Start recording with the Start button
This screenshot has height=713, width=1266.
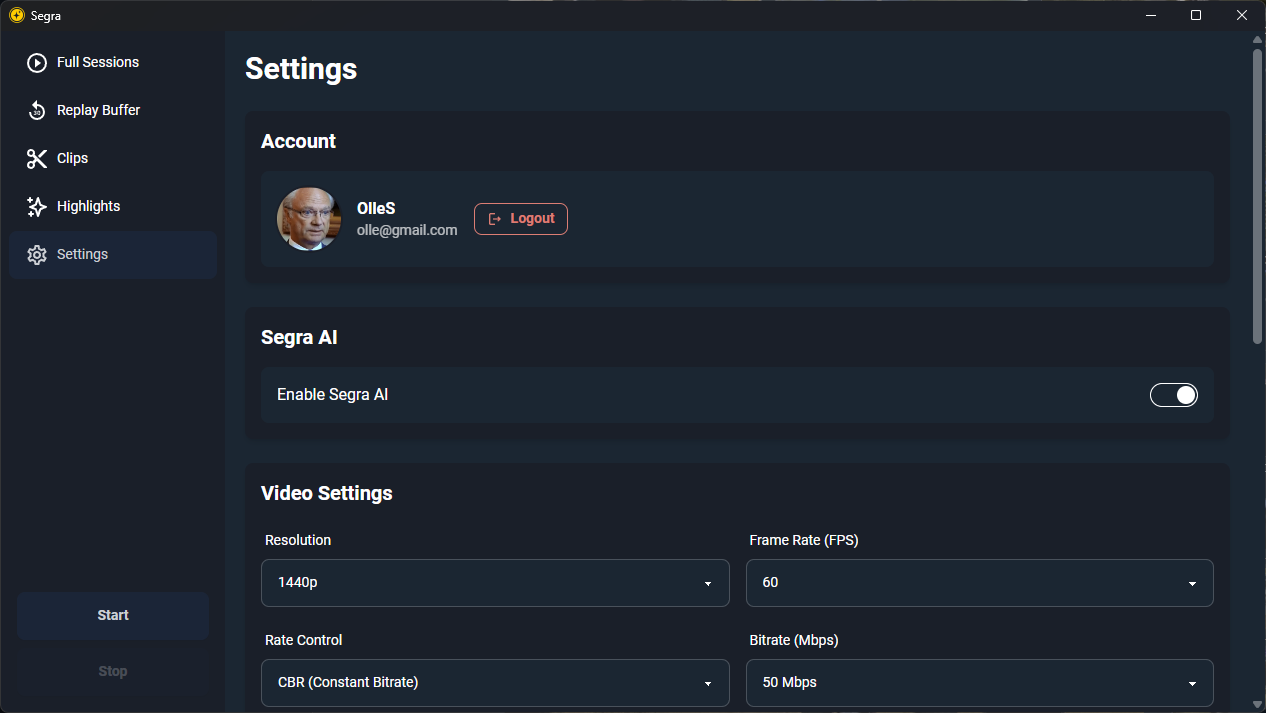(x=113, y=616)
